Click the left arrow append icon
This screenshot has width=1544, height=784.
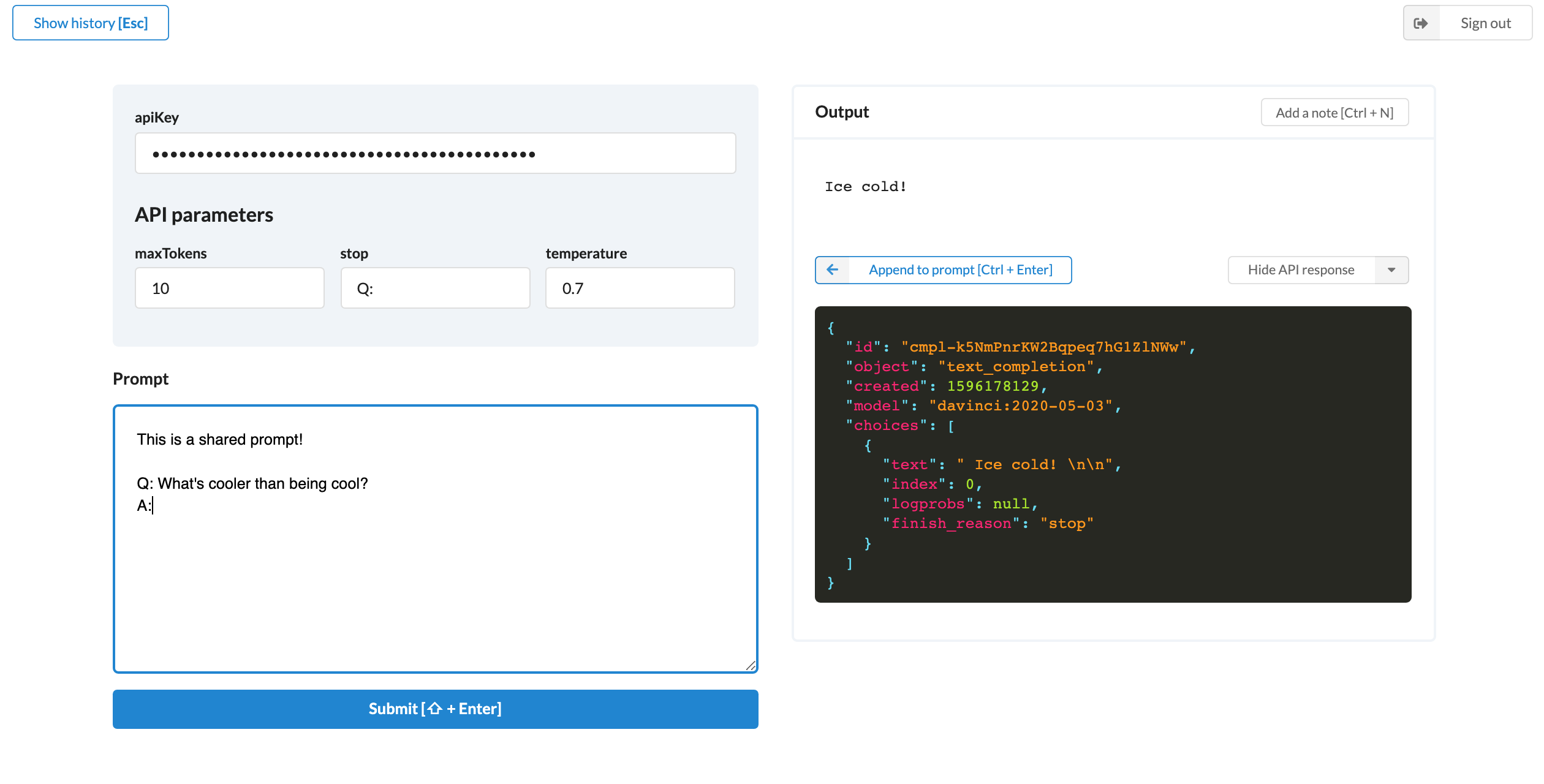tap(832, 269)
